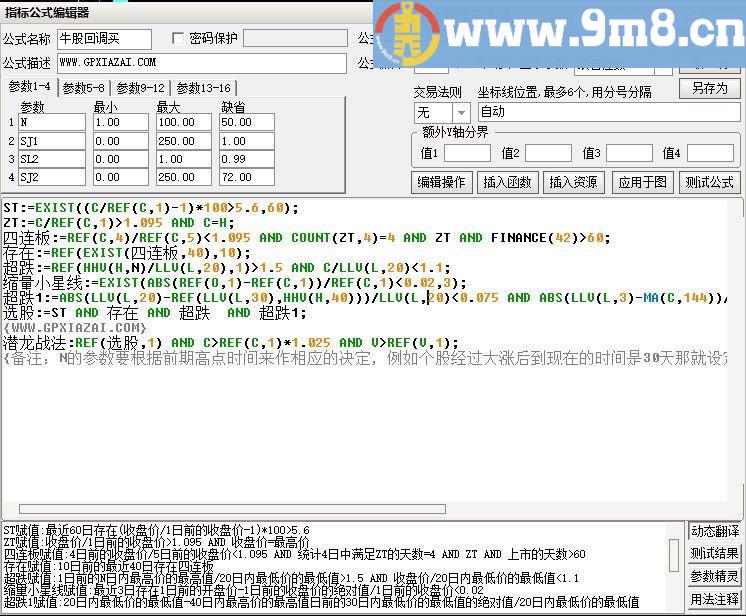Edit the 公式描述 field
The image size is (746, 616).
pos(202,63)
